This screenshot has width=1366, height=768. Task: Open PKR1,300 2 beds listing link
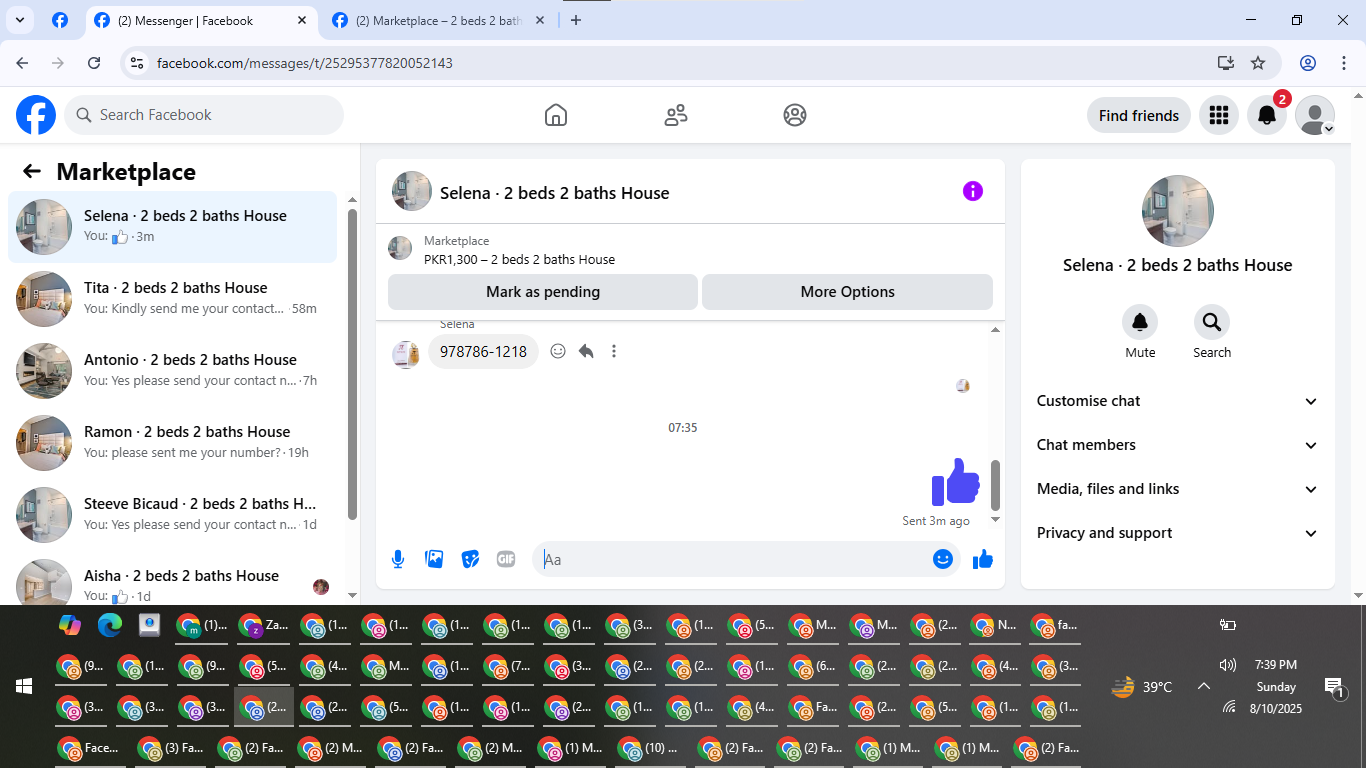click(x=519, y=259)
